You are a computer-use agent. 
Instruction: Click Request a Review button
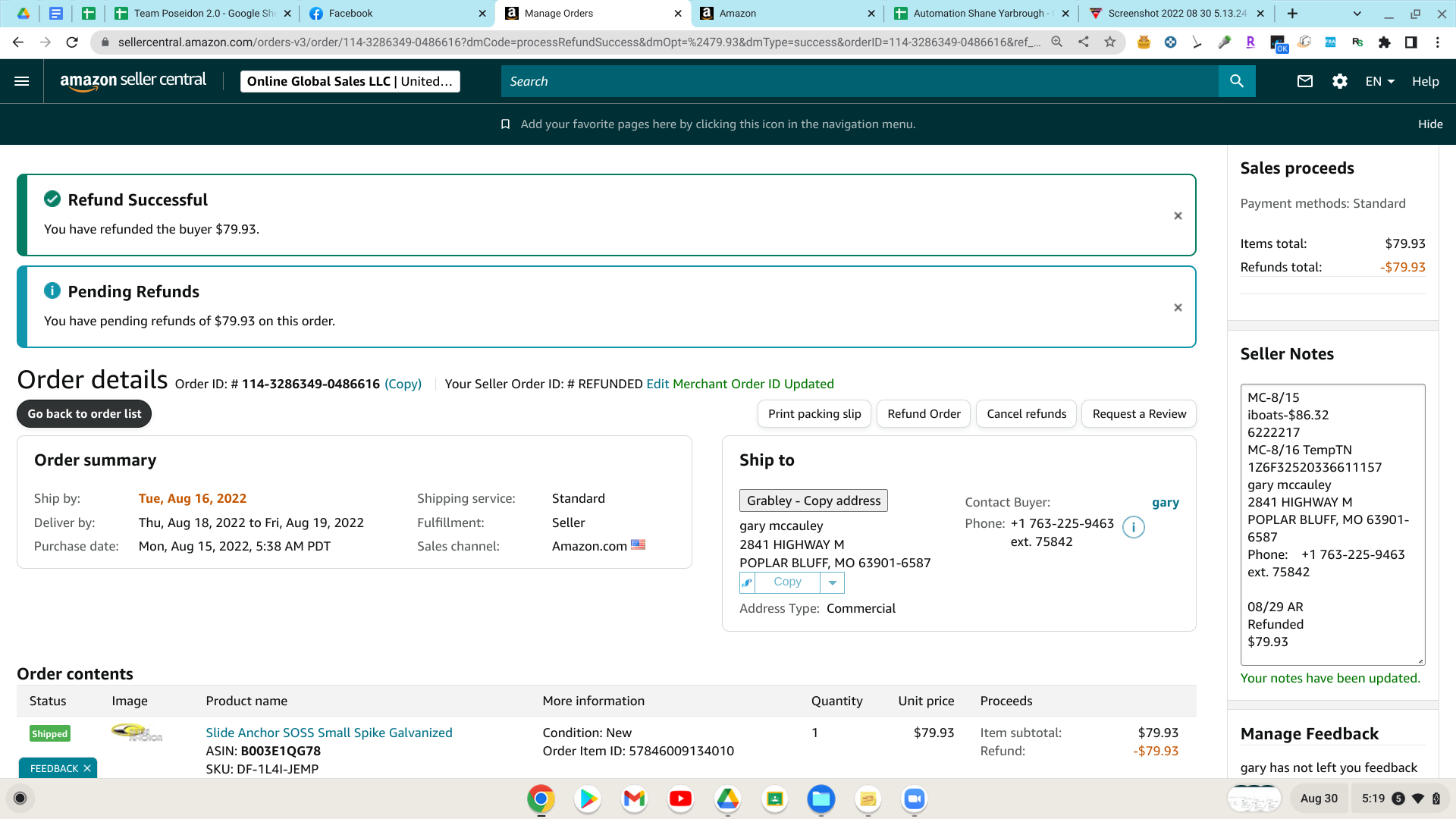pyautogui.click(x=1139, y=414)
